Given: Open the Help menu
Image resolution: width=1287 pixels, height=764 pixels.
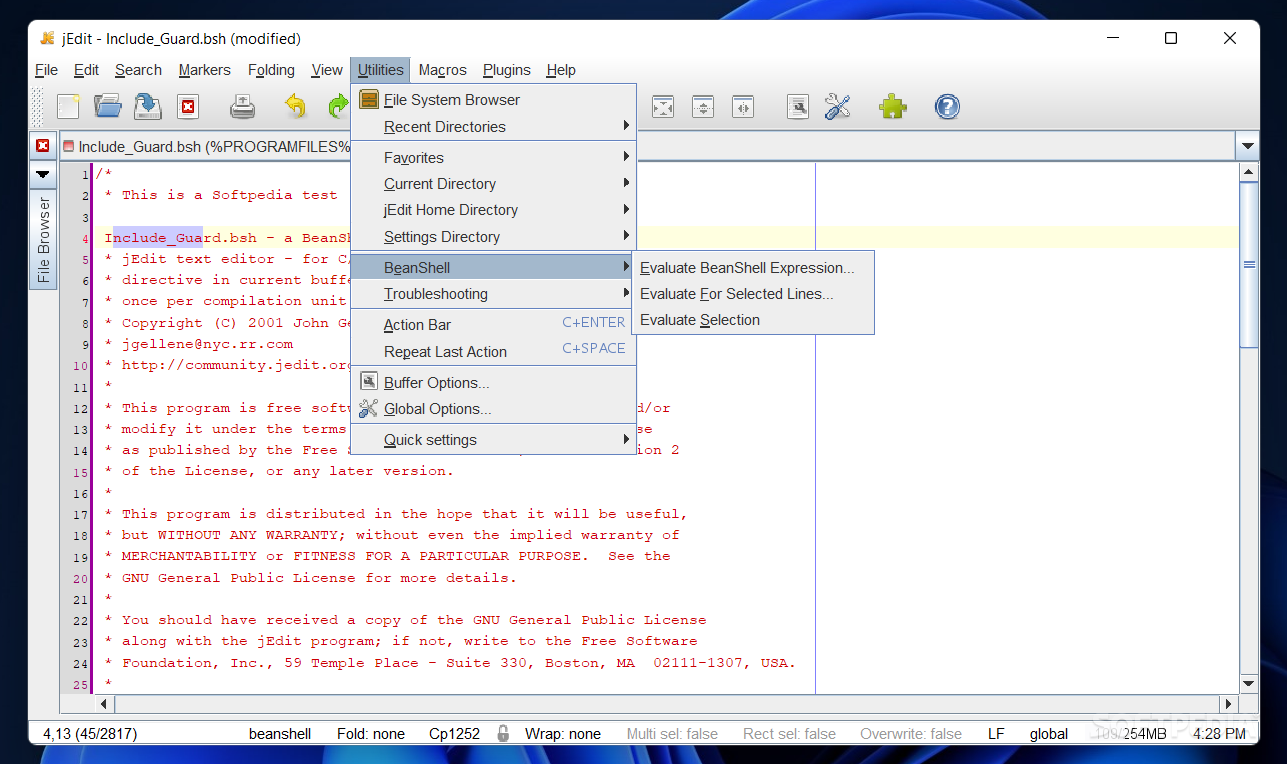Looking at the screenshot, I should [x=561, y=70].
